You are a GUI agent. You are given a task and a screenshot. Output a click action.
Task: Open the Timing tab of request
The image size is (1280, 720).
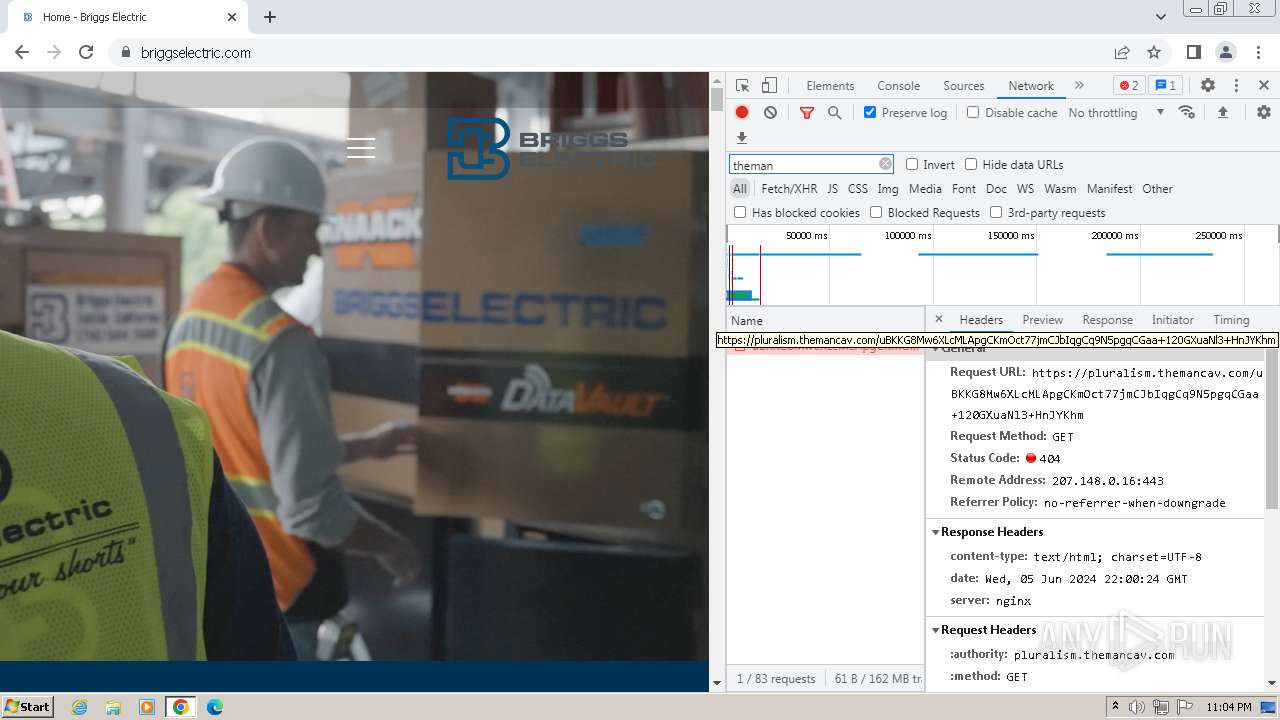click(1231, 320)
